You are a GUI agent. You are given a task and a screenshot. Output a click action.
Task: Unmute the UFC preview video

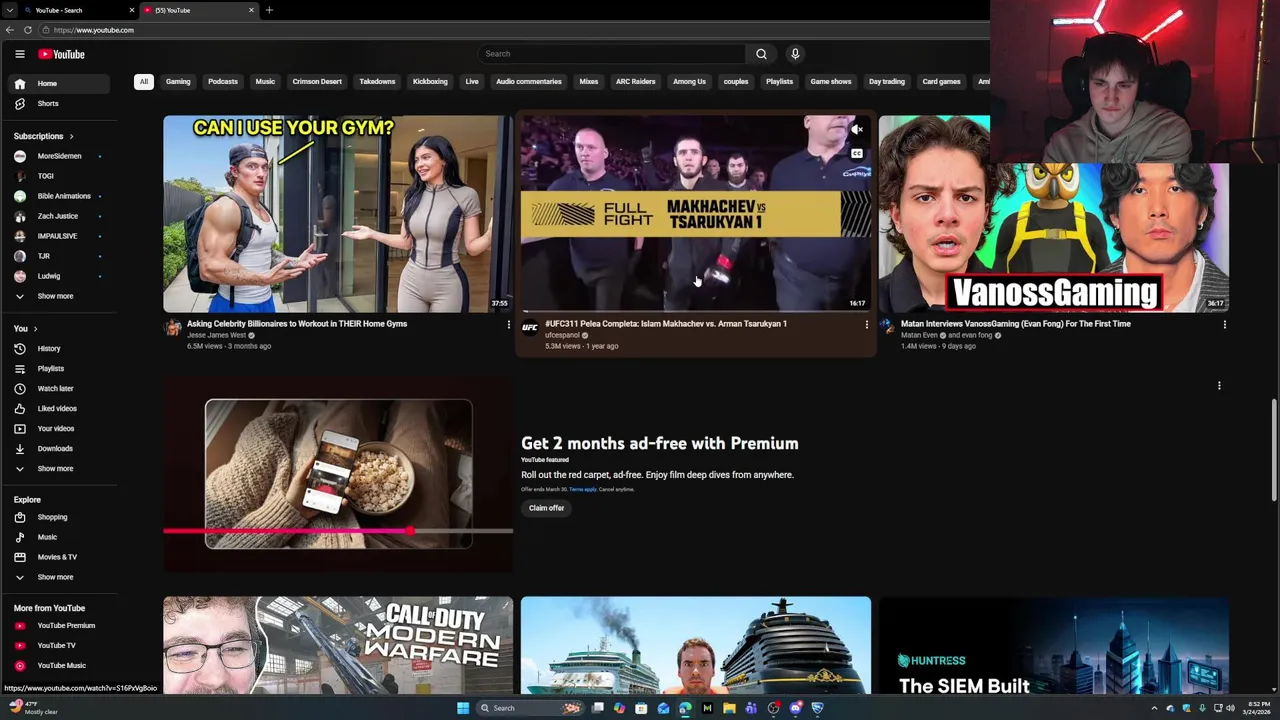coord(857,130)
